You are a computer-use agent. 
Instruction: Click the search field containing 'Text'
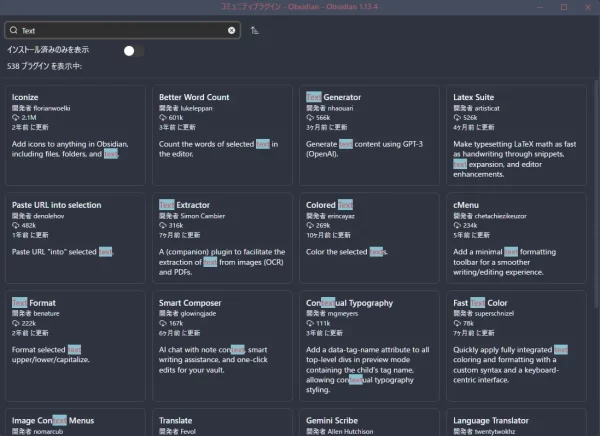[122, 30]
